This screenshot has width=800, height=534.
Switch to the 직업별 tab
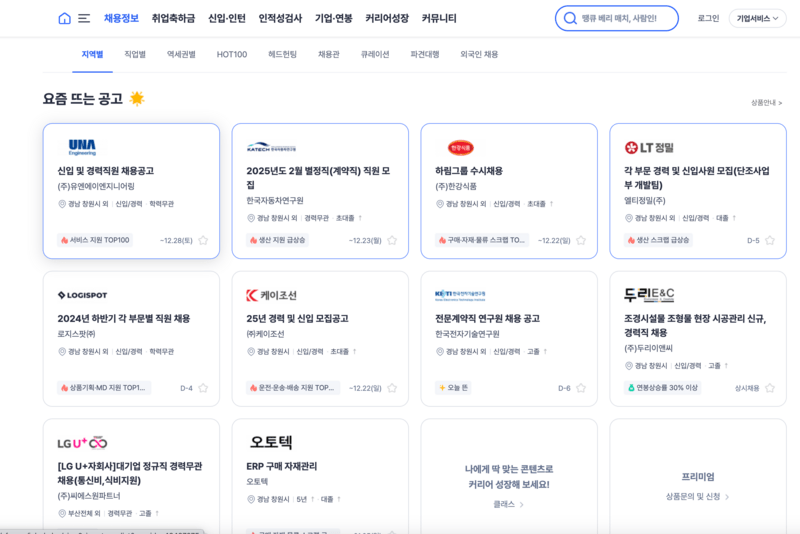(135, 54)
